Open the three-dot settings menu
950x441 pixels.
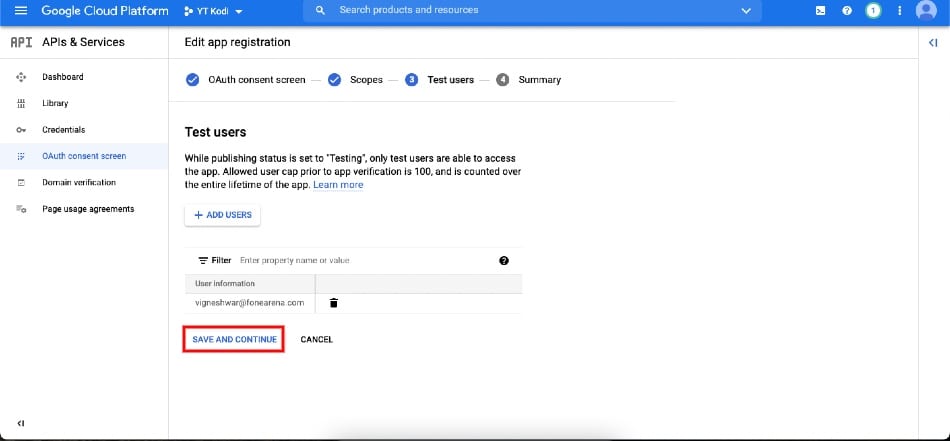pos(900,10)
